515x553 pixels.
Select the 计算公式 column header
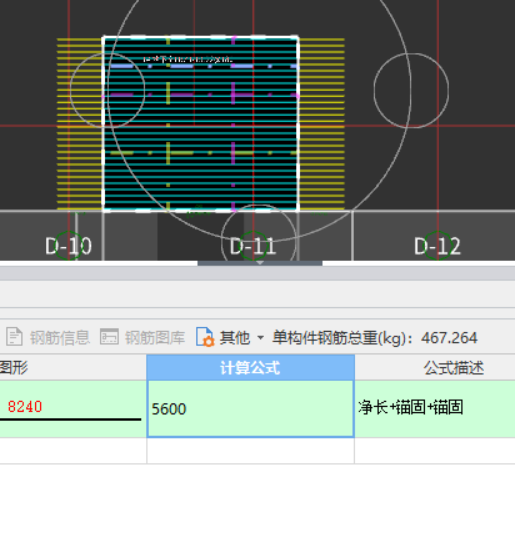[250, 368]
